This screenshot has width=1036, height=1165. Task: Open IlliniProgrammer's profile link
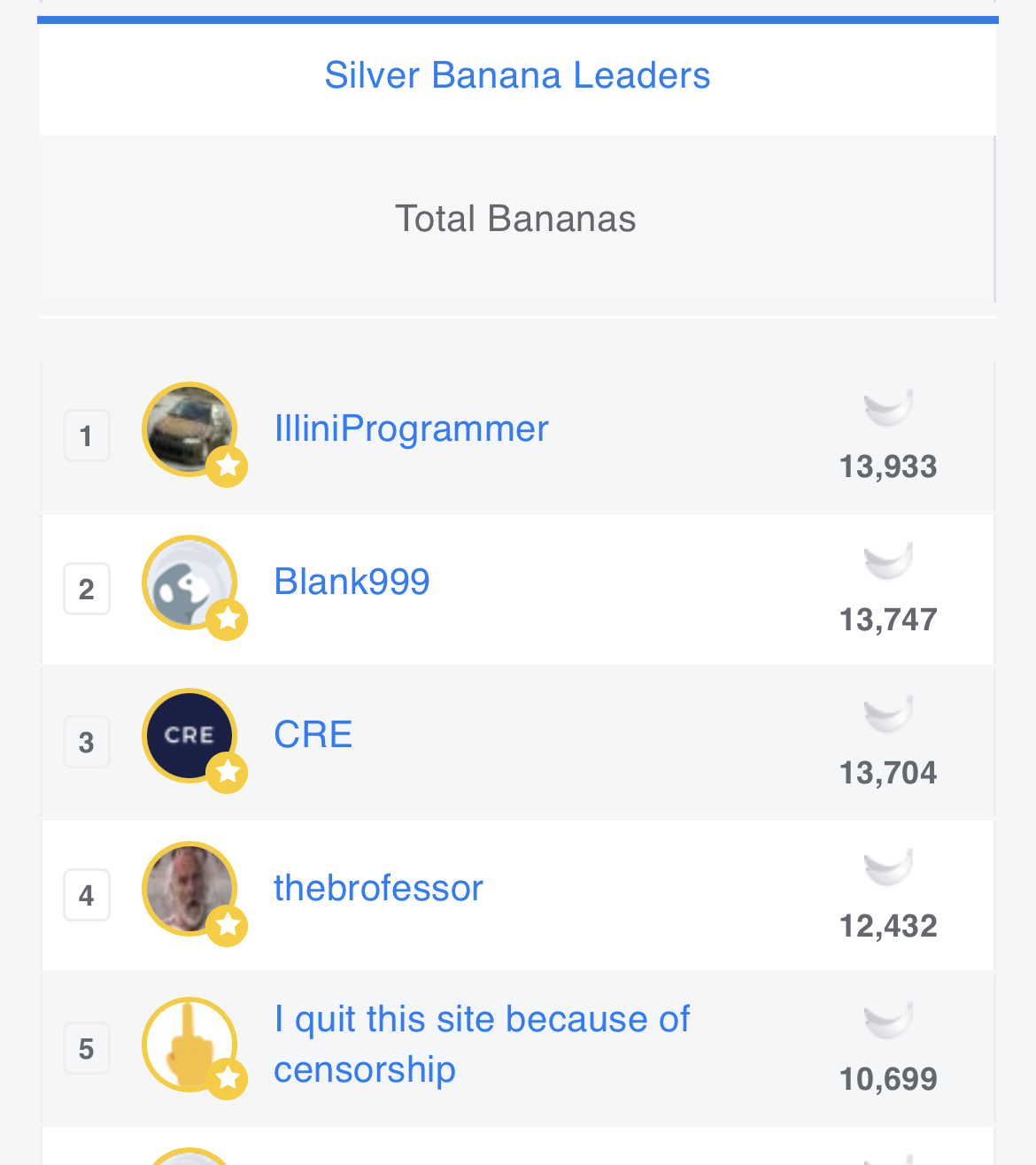(411, 428)
